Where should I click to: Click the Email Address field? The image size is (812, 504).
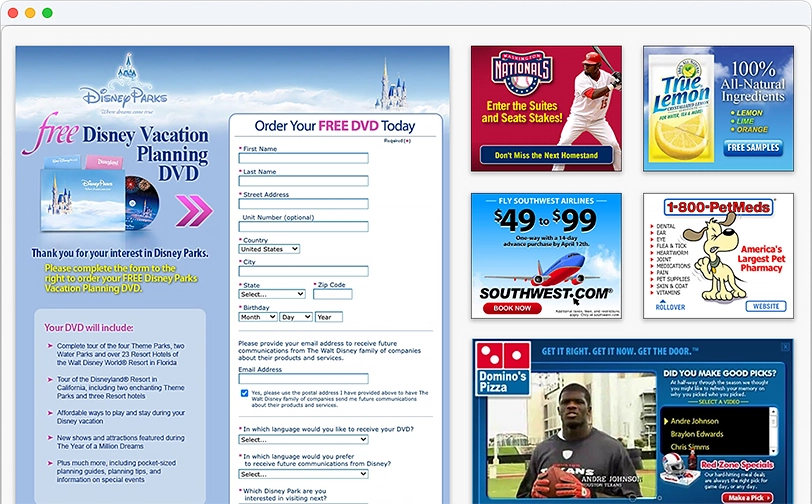(x=303, y=379)
